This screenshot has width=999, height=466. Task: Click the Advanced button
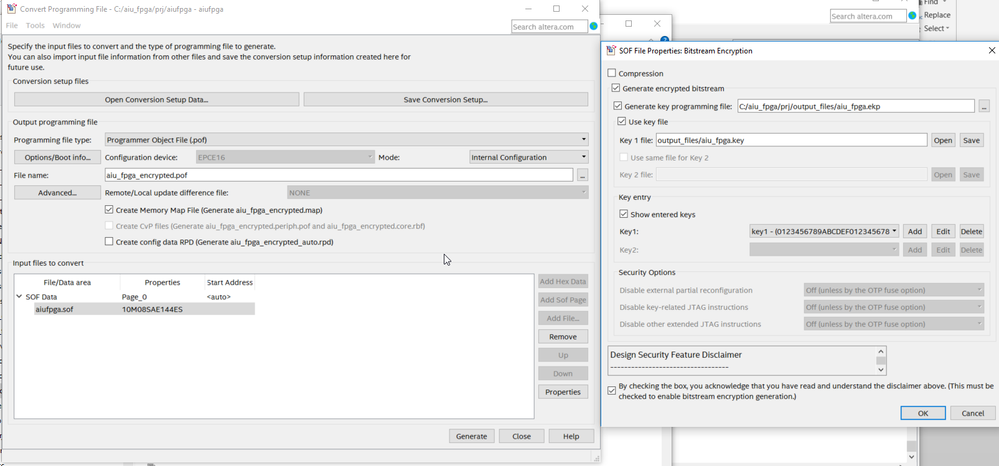pos(57,193)
